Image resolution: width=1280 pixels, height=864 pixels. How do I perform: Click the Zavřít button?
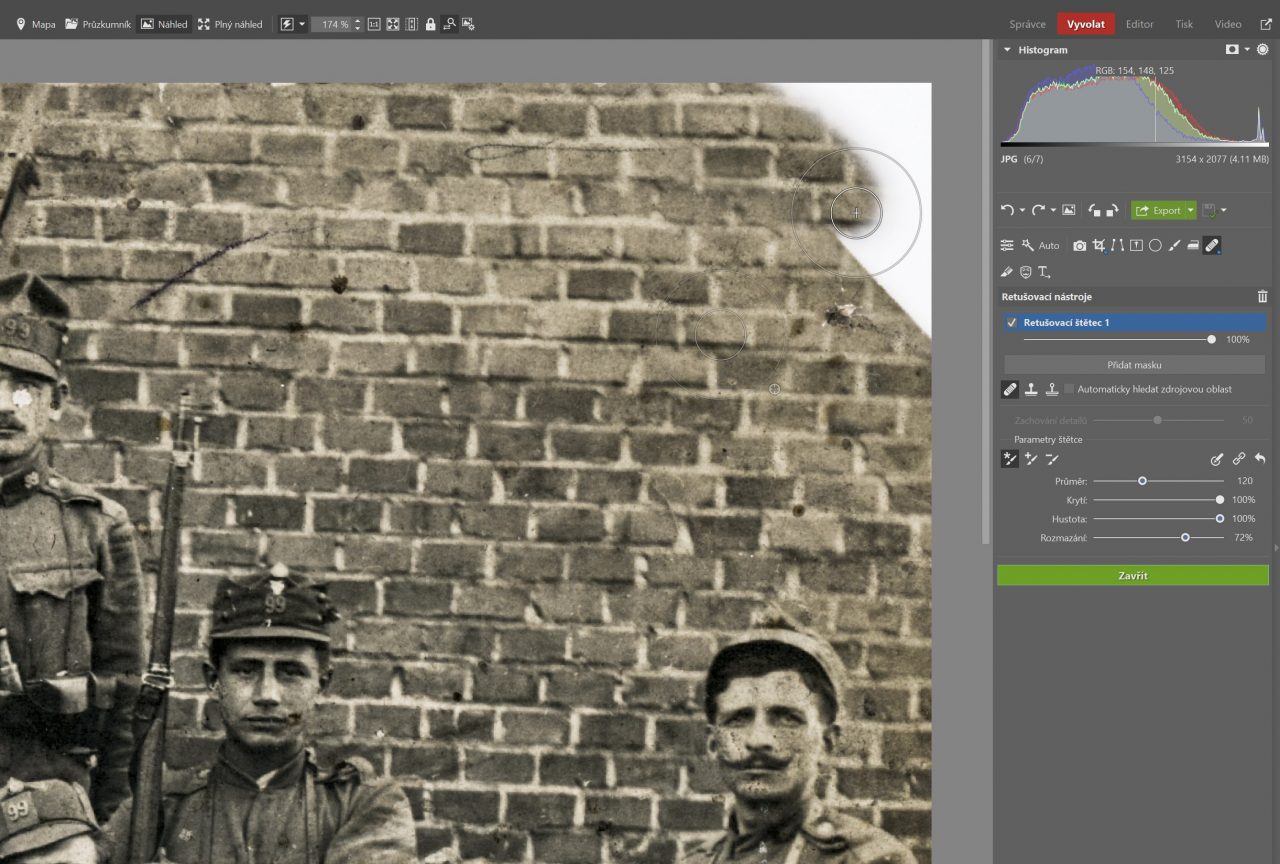pos(1133,575)
